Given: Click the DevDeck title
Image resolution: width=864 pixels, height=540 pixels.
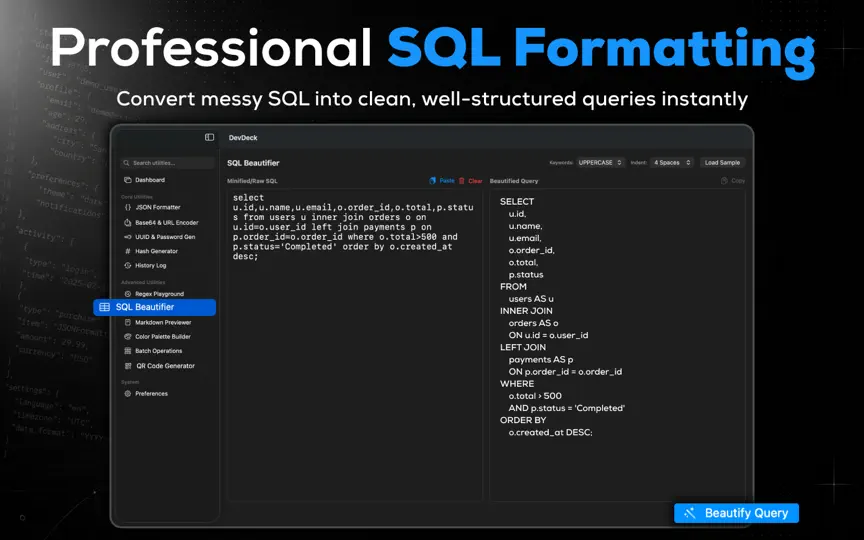Looking at the screenshot, I should click(x=243, y=138).
